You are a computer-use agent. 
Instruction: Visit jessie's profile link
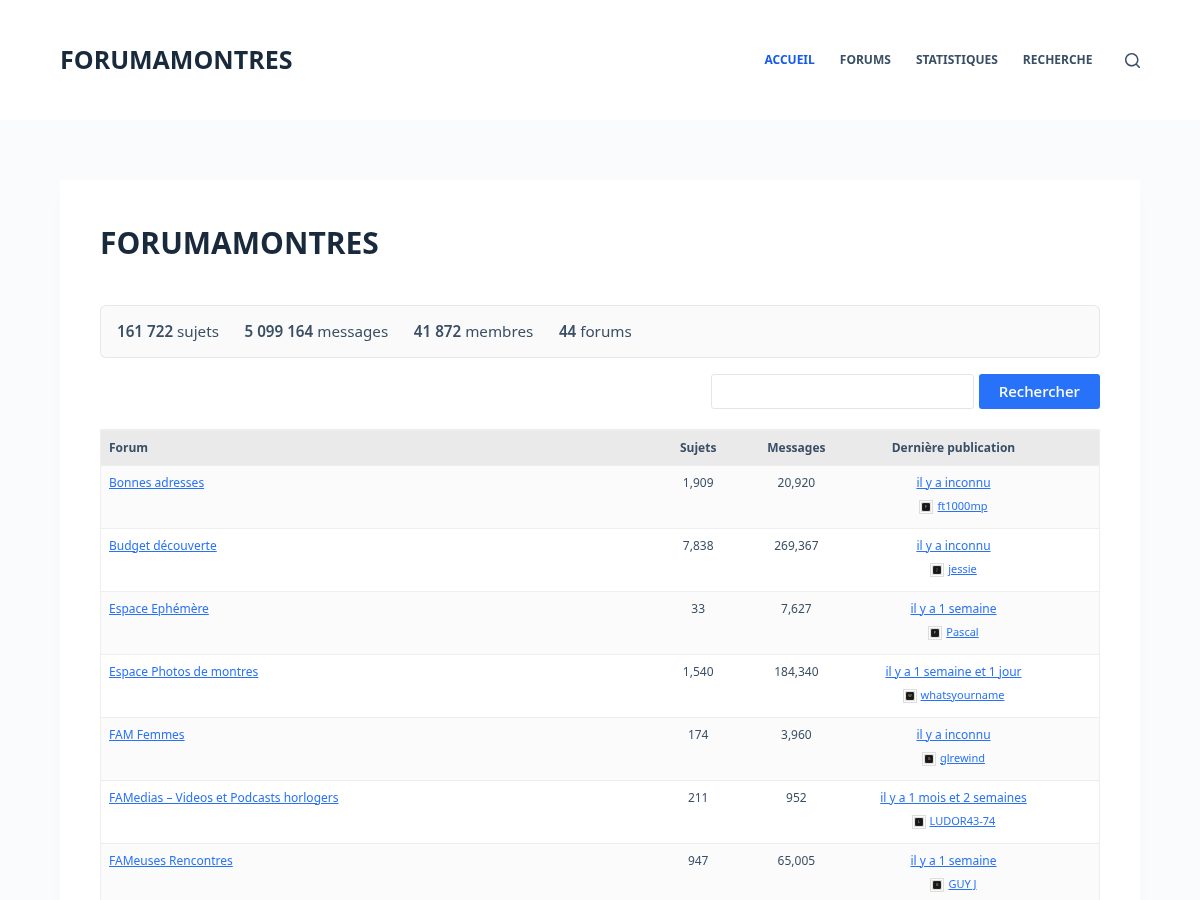(x=962, y=569)
